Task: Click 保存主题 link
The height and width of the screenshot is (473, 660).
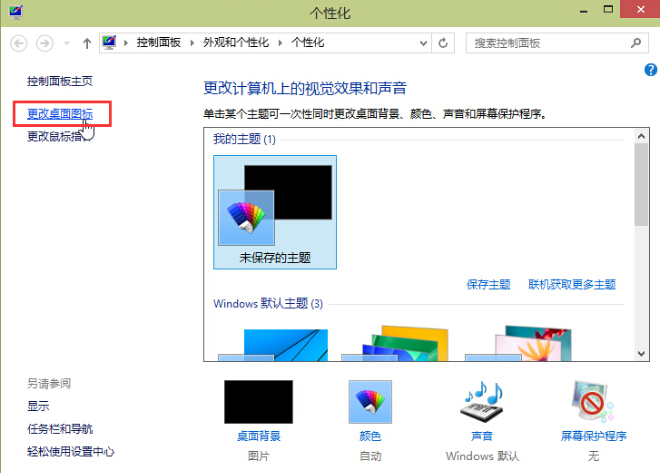Action: pyautogui.click(x=488, y=284)
